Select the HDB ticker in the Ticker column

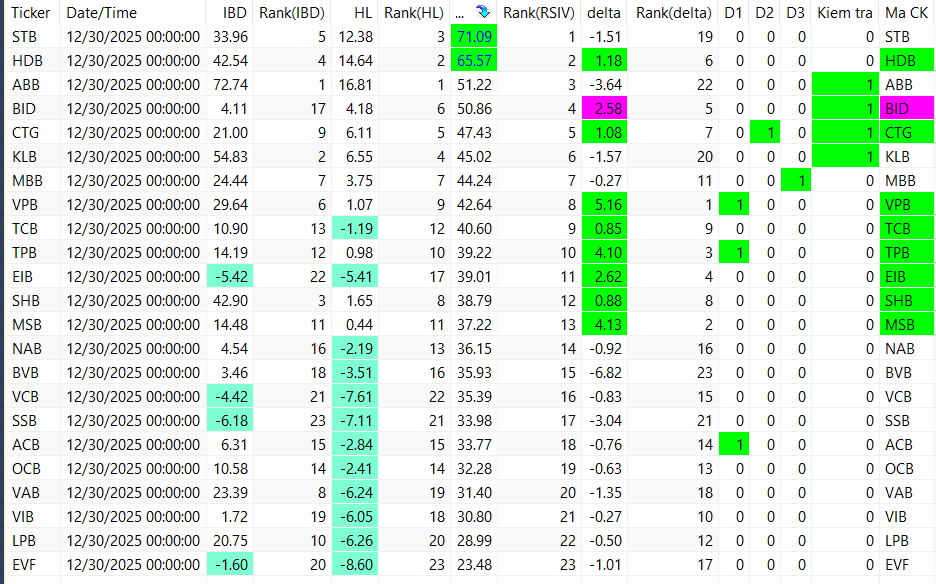pyautogui.click(x=26, y=61)
